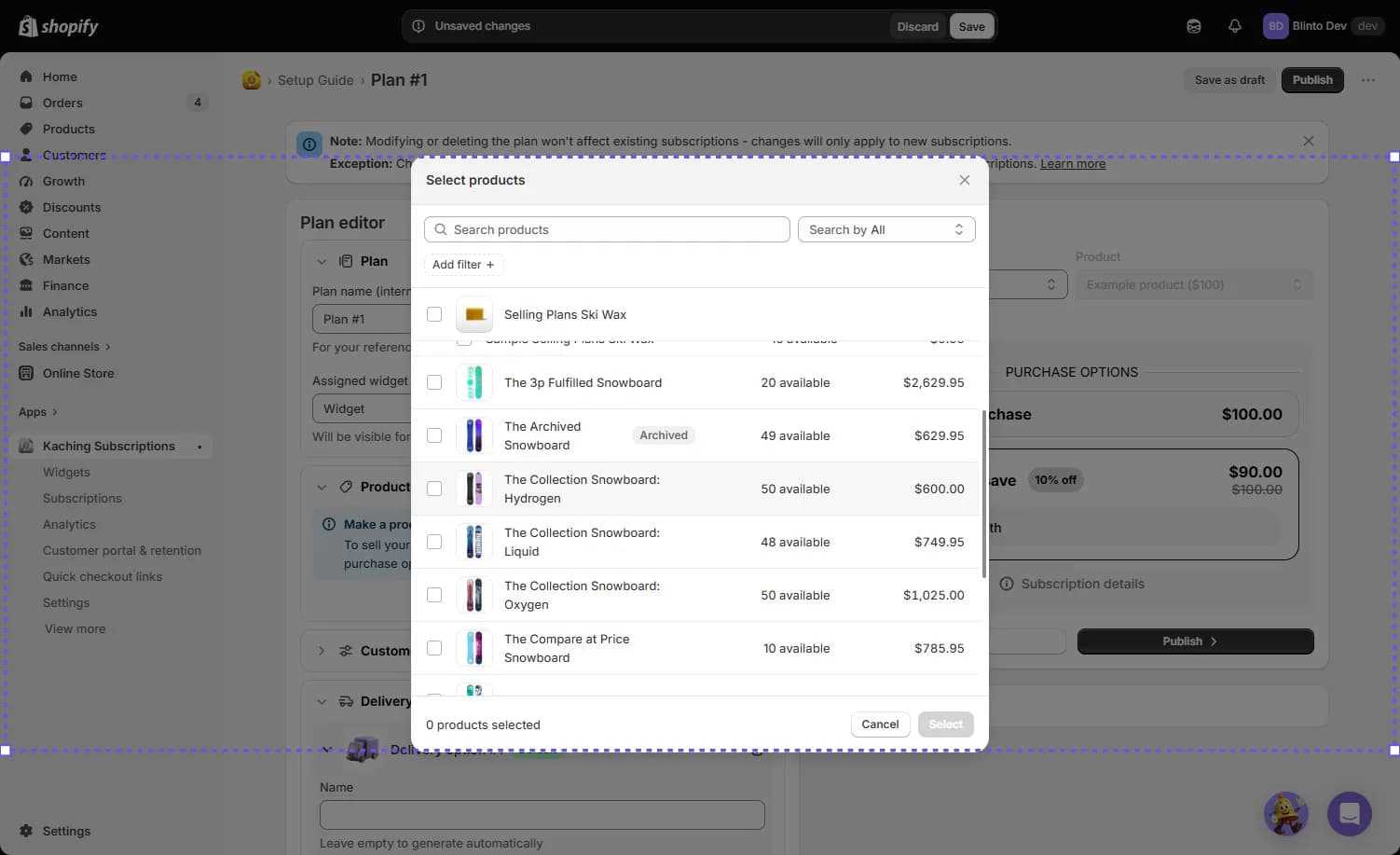Close the Select products dialog
This screenshot has width=1400, height=855.
coord(965,180)
